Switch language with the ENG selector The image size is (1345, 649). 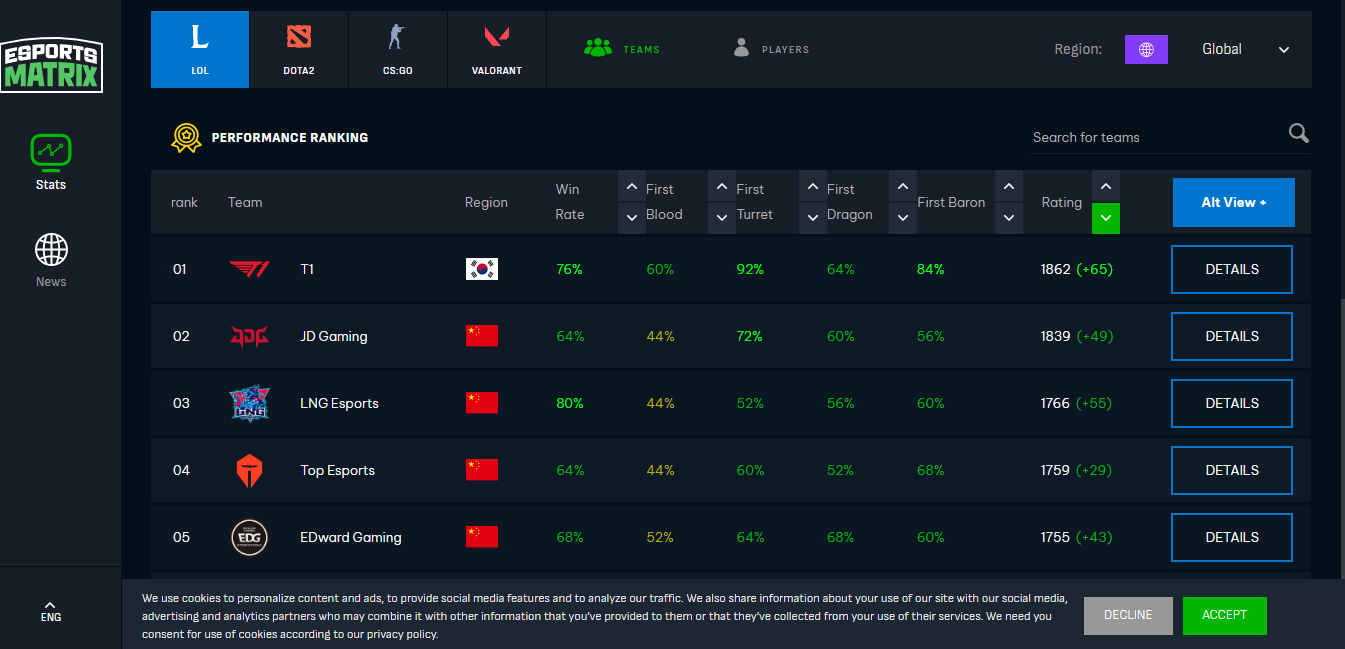pyautogui.click(x=51, y=612)
